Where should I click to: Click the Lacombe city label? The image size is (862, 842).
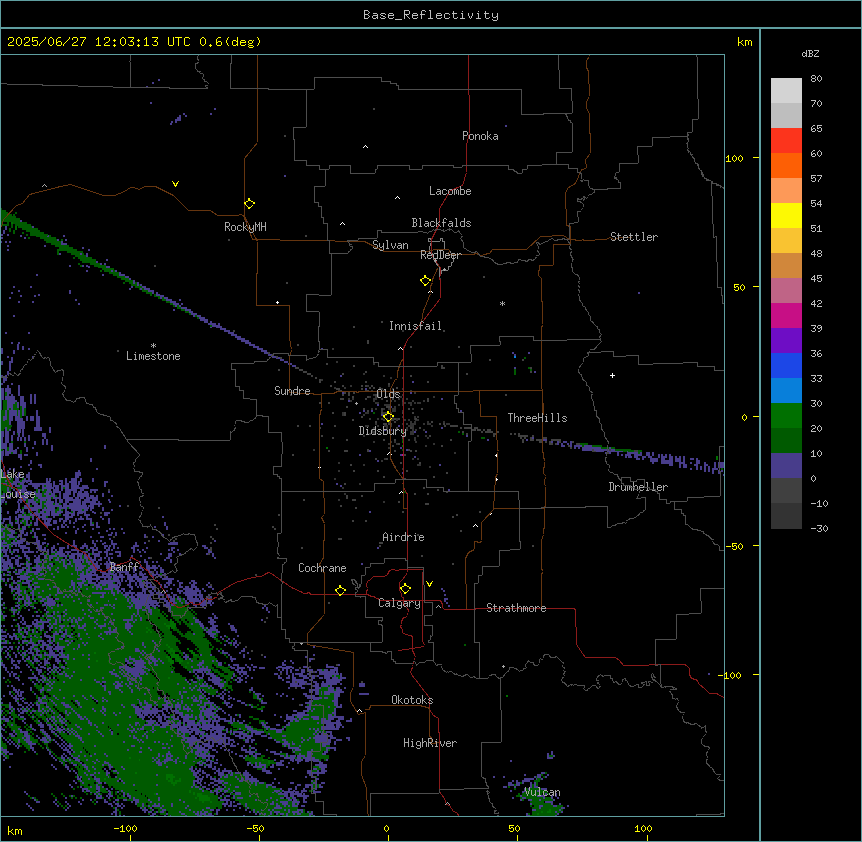[450, 191]
